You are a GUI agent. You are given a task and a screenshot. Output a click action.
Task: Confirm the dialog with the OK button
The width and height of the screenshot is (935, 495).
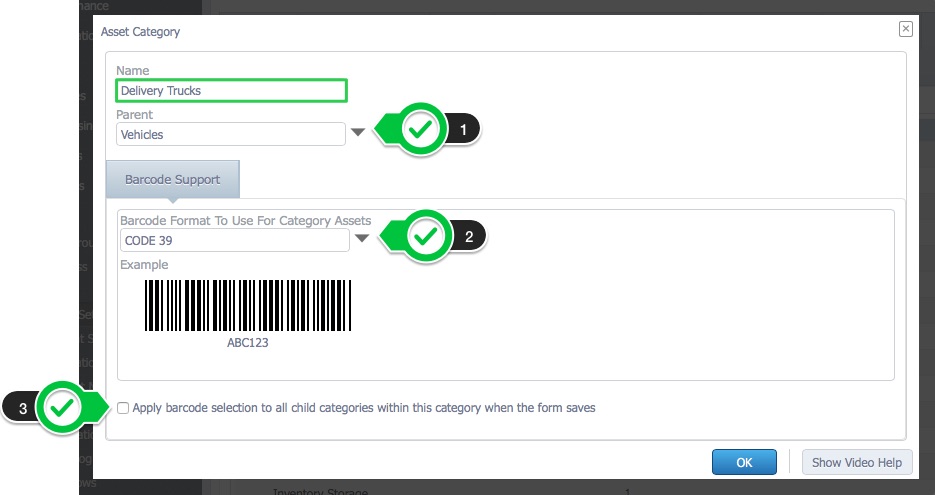(x=744, y=462)
